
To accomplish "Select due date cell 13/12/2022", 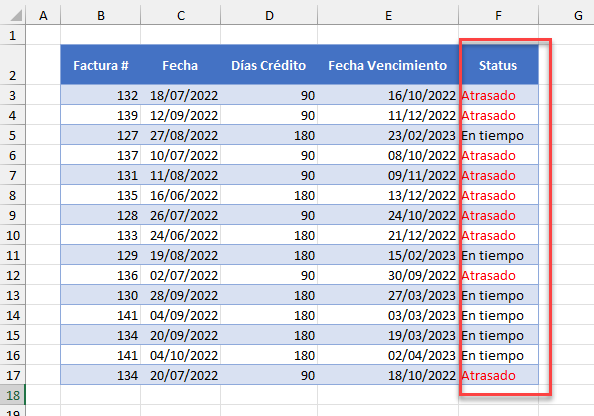I will point(388,195).
